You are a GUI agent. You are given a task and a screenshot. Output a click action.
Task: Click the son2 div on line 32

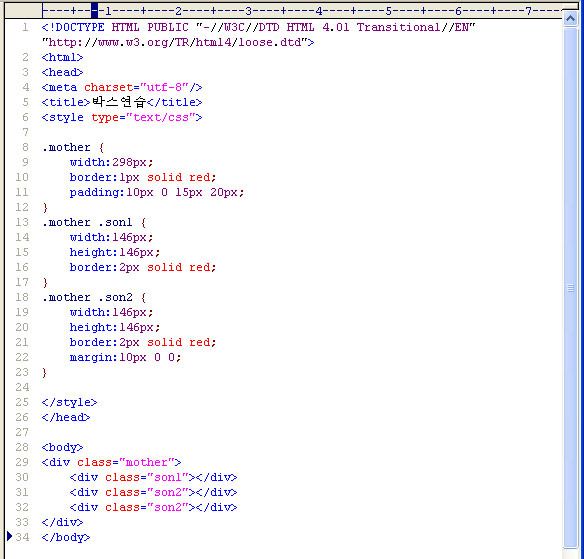click(153, 507)
